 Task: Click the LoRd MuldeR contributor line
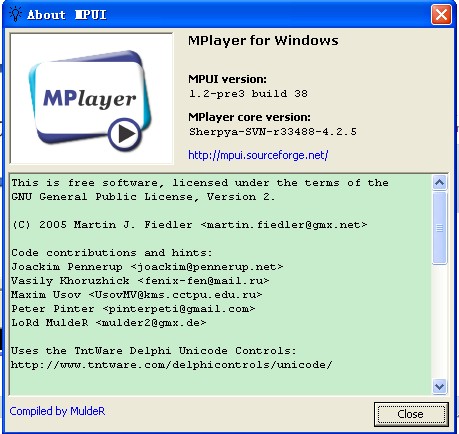tap(109, 323)
